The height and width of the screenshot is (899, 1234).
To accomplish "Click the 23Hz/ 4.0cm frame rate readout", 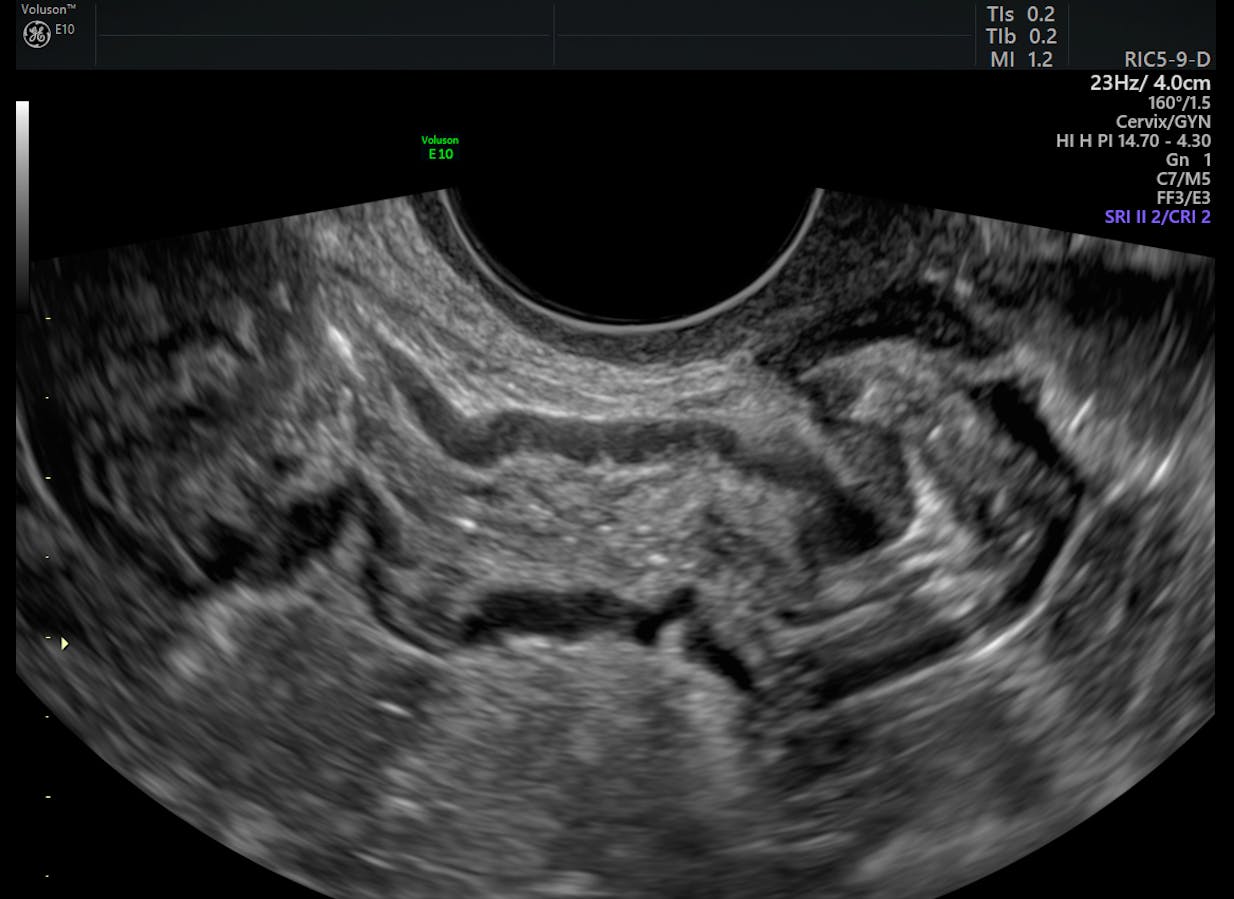I will (x=1150, y=83).
